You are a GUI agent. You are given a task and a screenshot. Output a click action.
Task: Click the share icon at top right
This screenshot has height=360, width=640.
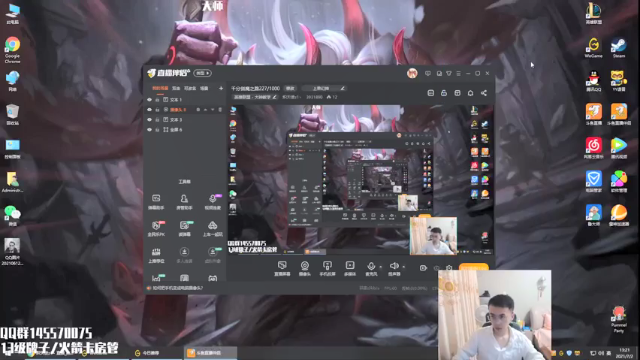(484, 93)
